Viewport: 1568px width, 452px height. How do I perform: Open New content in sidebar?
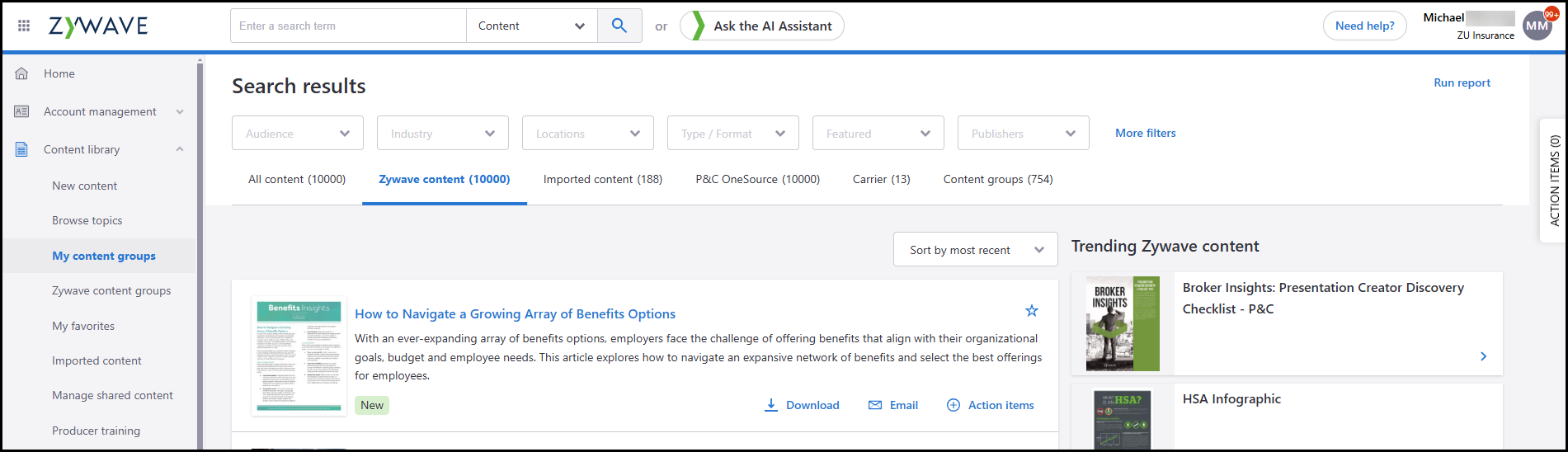tap(85, 186)
